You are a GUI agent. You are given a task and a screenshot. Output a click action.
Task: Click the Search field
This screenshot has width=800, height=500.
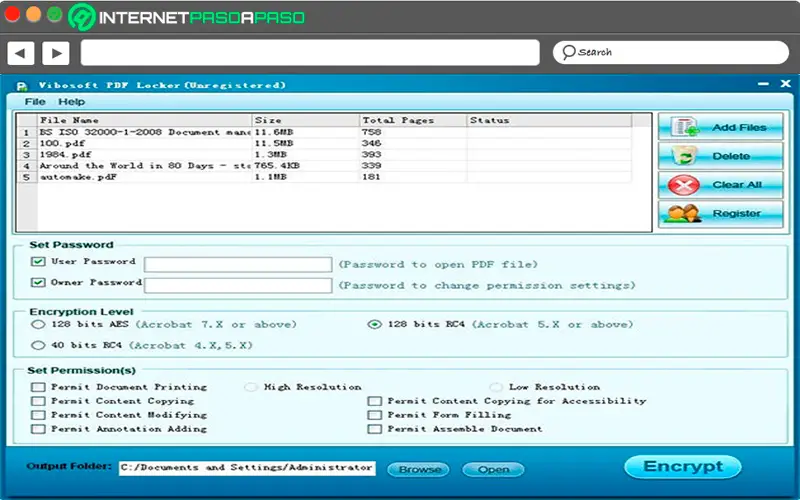(x=671, y=52)
